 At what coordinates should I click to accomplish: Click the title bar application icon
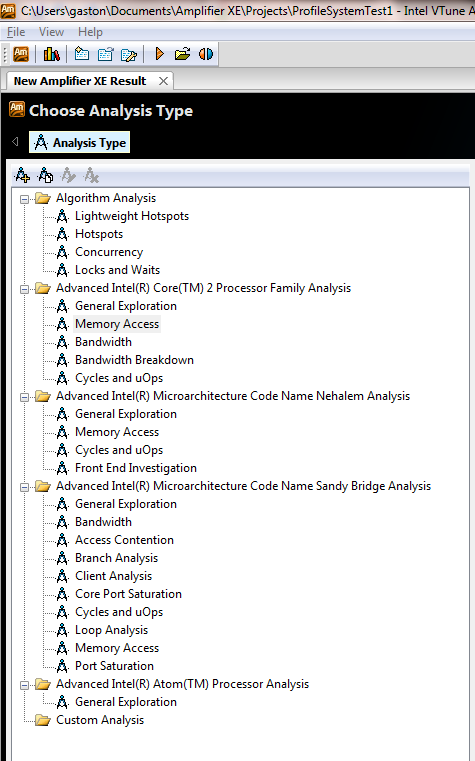pos(8,10)
